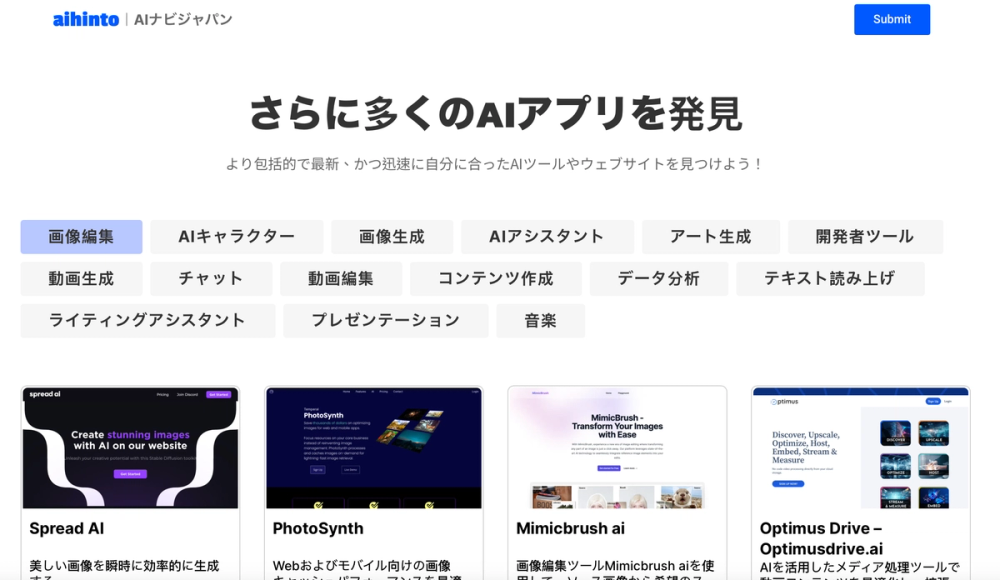
Task: Click description 美しい画像を瞬時に効率的に生成
Action: coord(124,566)
